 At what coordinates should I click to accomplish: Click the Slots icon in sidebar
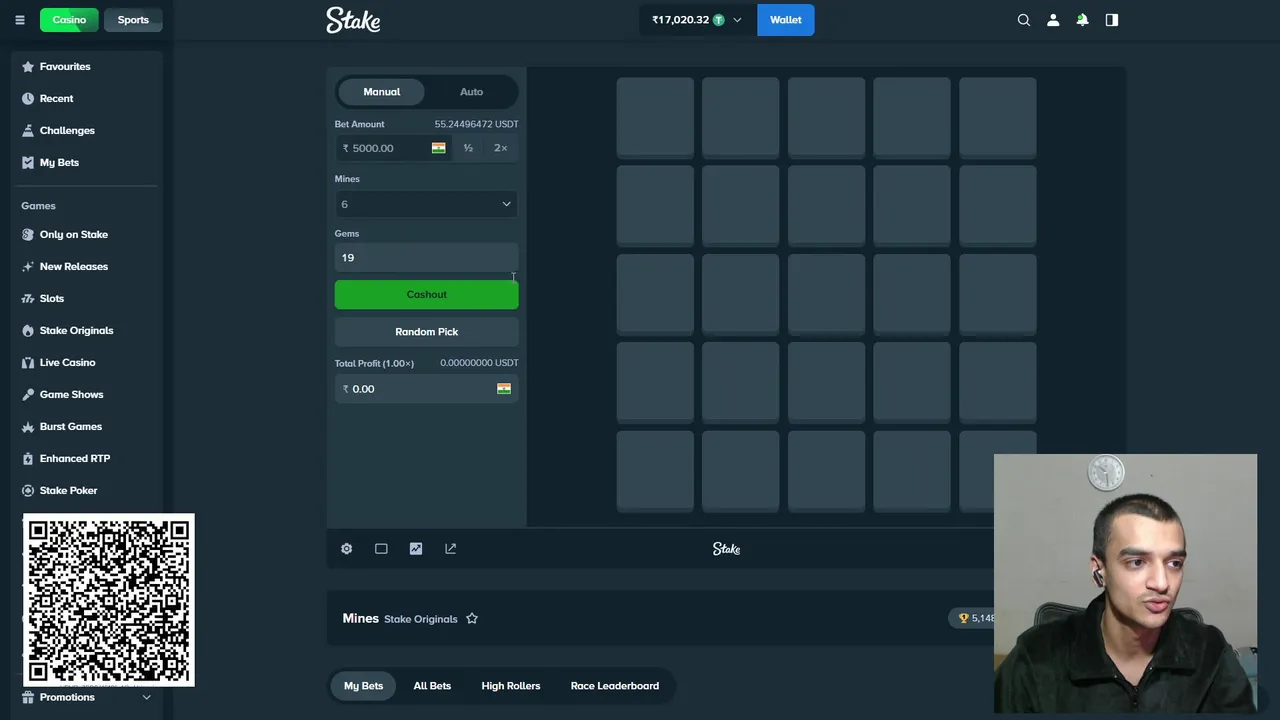28,299
